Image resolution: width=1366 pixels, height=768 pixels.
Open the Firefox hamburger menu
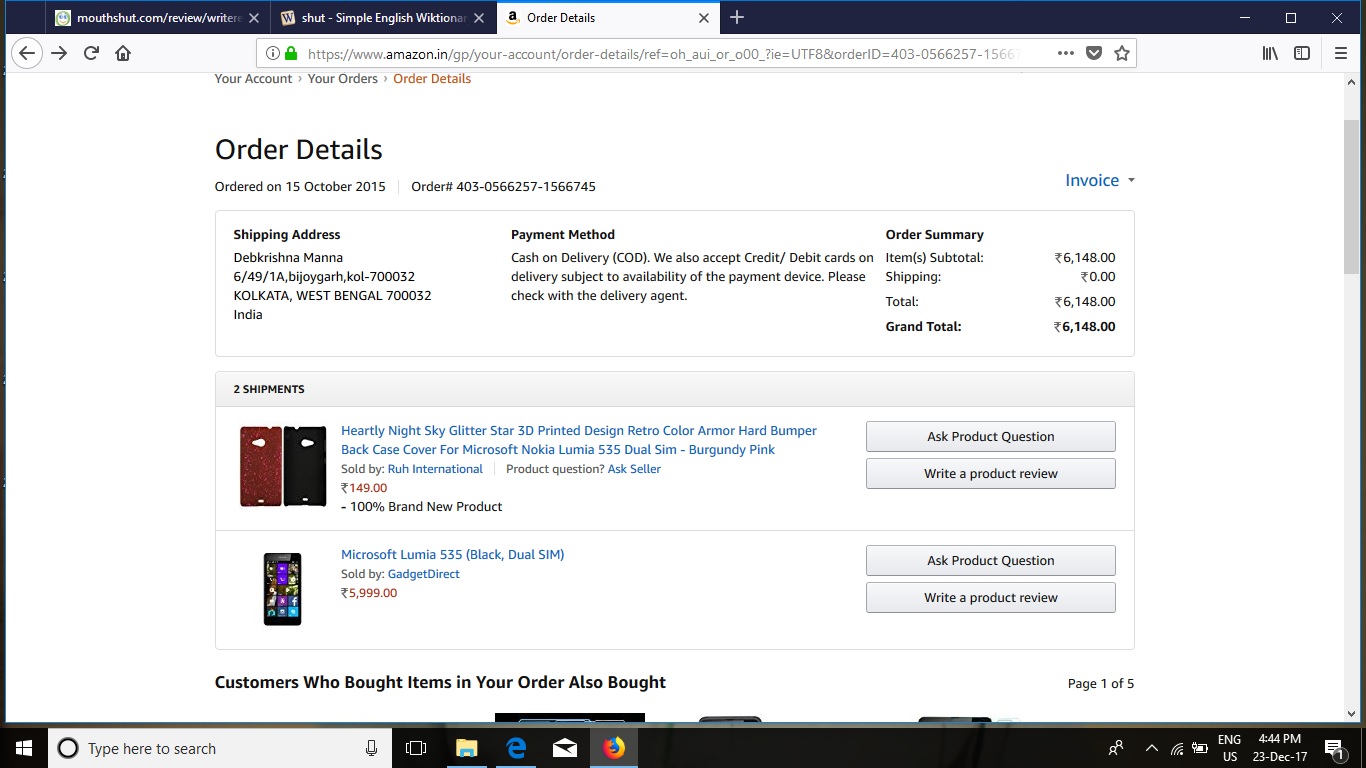coord(1341,53)
